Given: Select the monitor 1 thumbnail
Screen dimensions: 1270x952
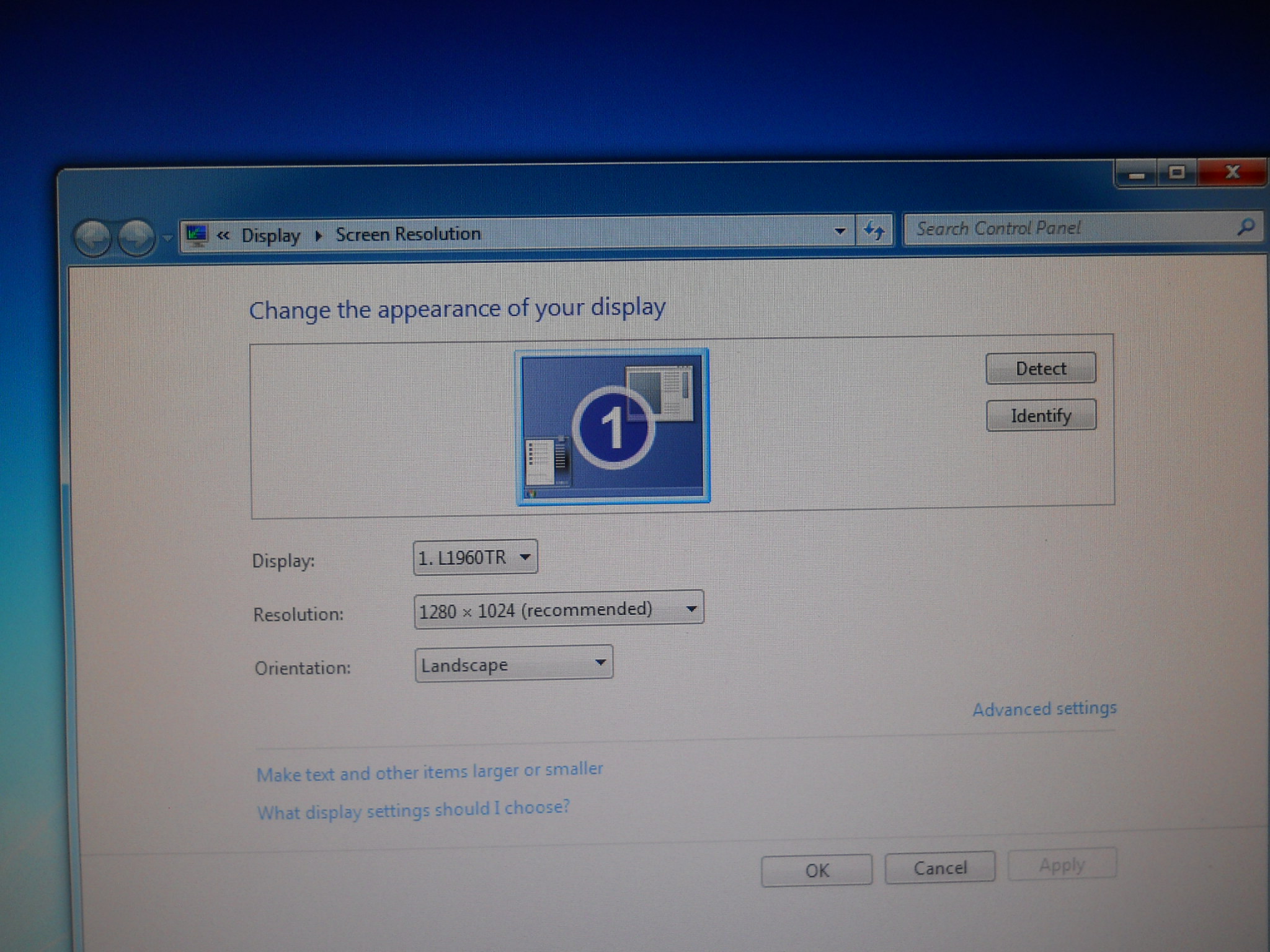Looking at the screenshot, I should tap(613, 427).
